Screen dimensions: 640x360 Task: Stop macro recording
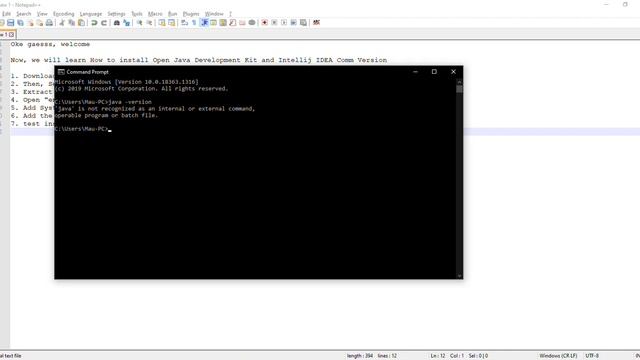(x=274, y=23)
